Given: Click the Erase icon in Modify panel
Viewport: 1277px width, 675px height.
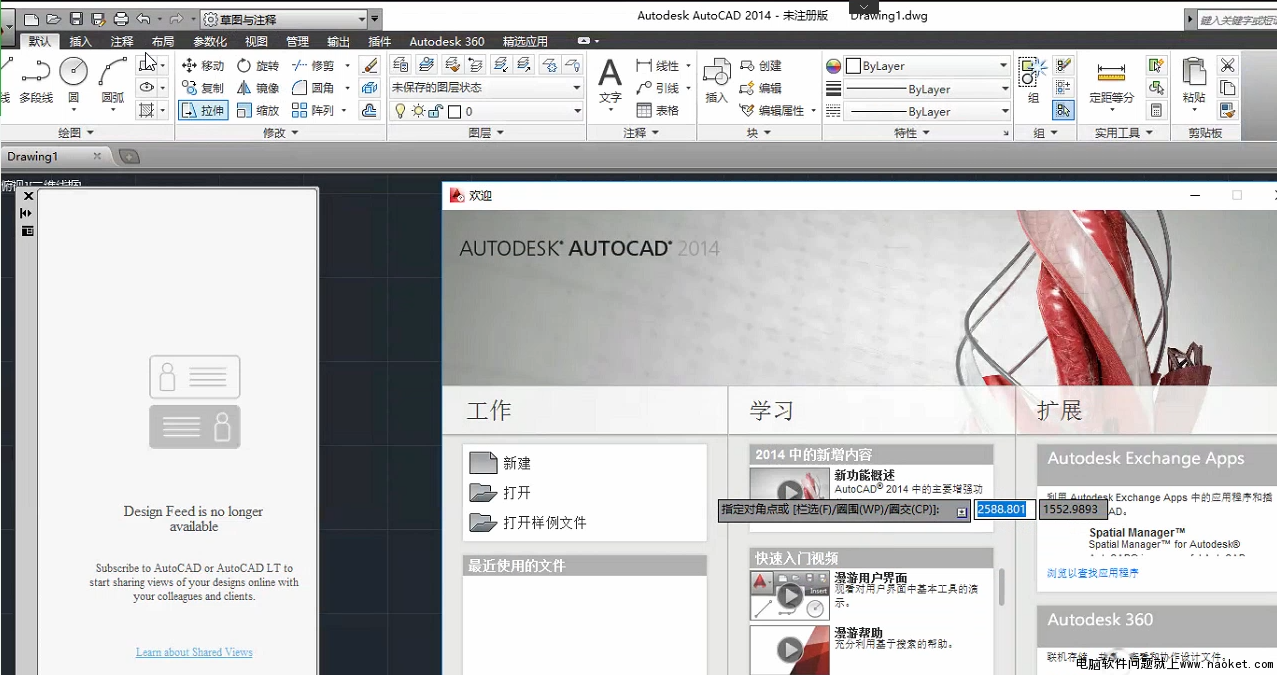Looking at the screenshot, I should (370, 65).
